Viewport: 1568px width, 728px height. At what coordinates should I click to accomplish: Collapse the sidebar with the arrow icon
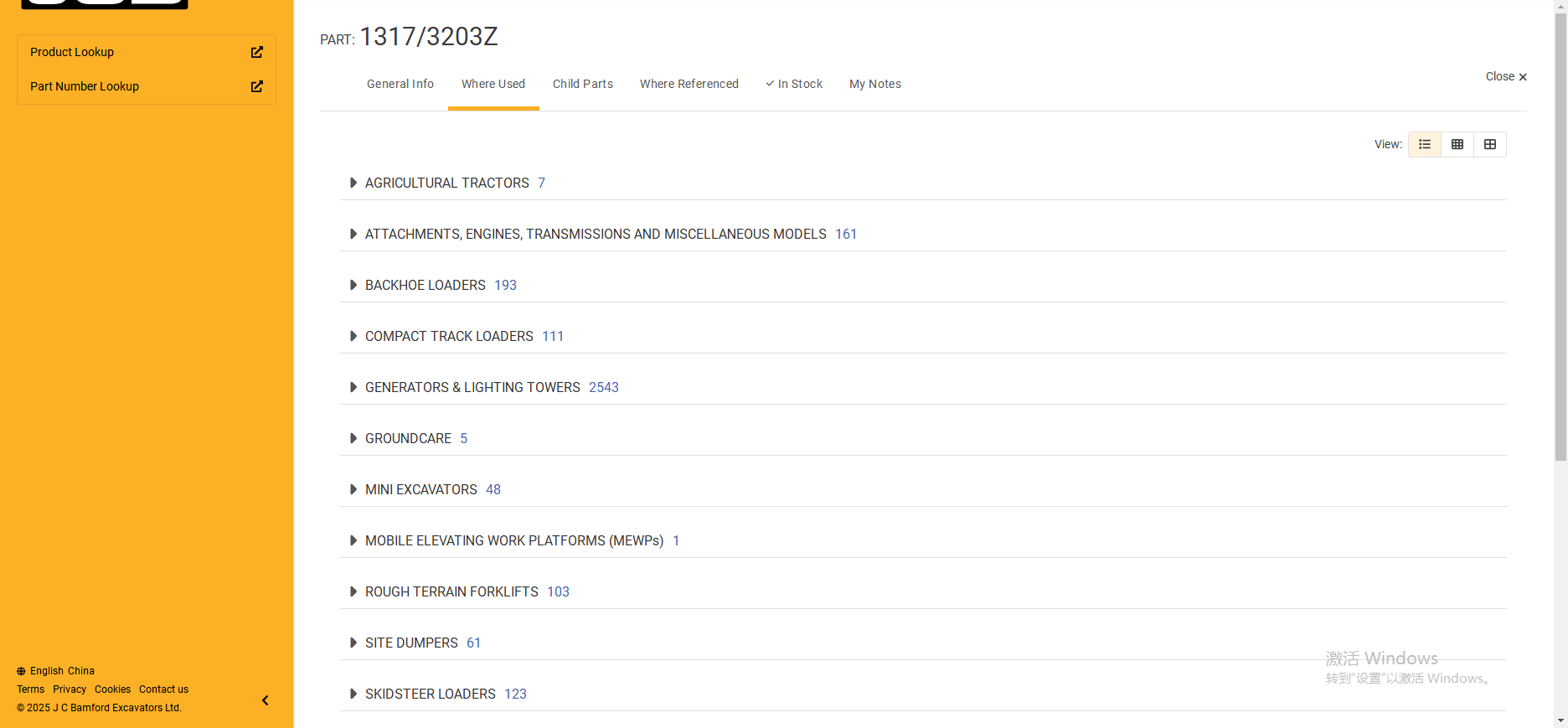click(x=265, y=700)
